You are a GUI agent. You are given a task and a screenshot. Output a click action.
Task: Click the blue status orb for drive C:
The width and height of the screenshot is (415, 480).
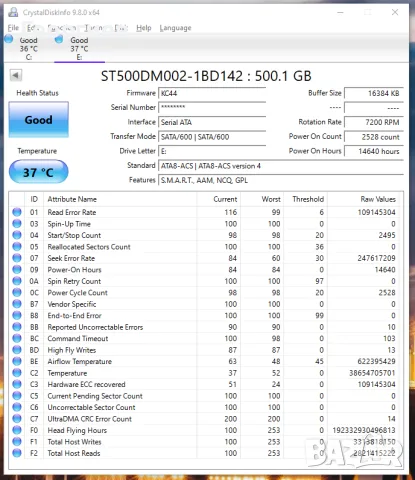[9, 39]
